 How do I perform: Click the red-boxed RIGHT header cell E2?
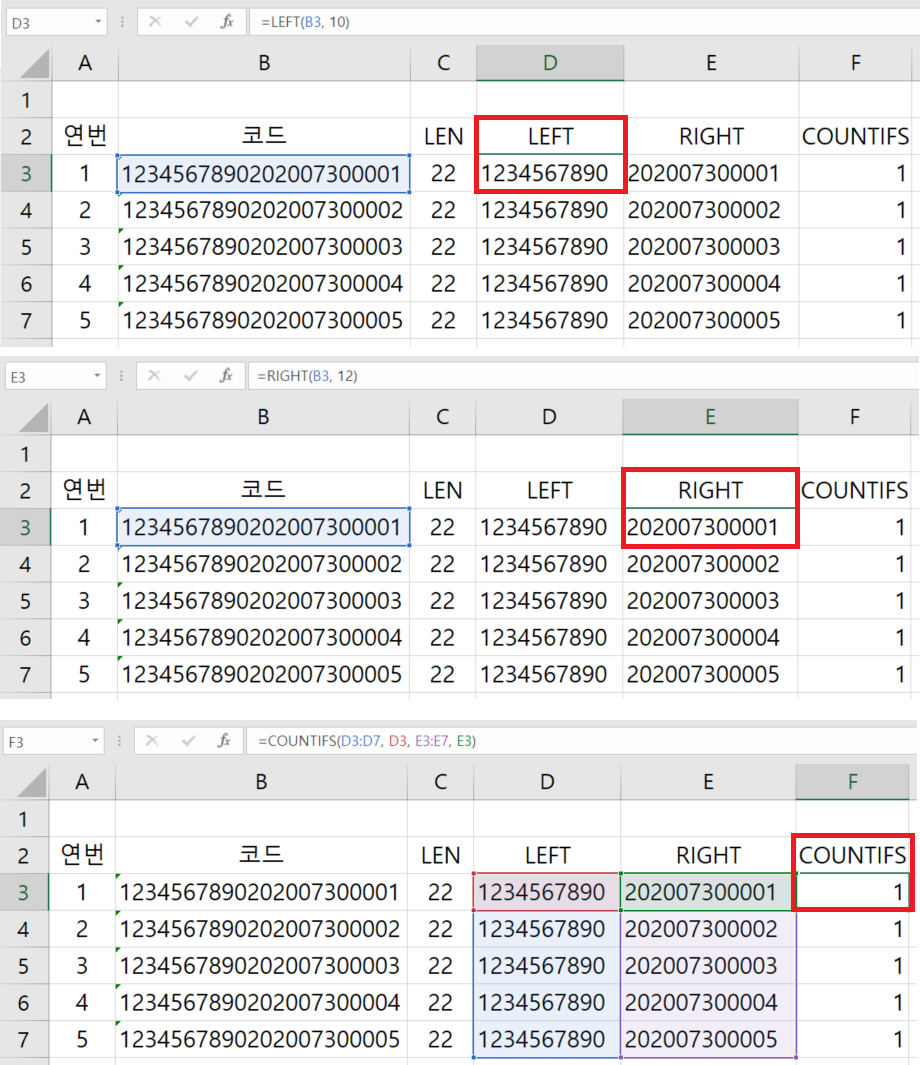click(710, 490)
